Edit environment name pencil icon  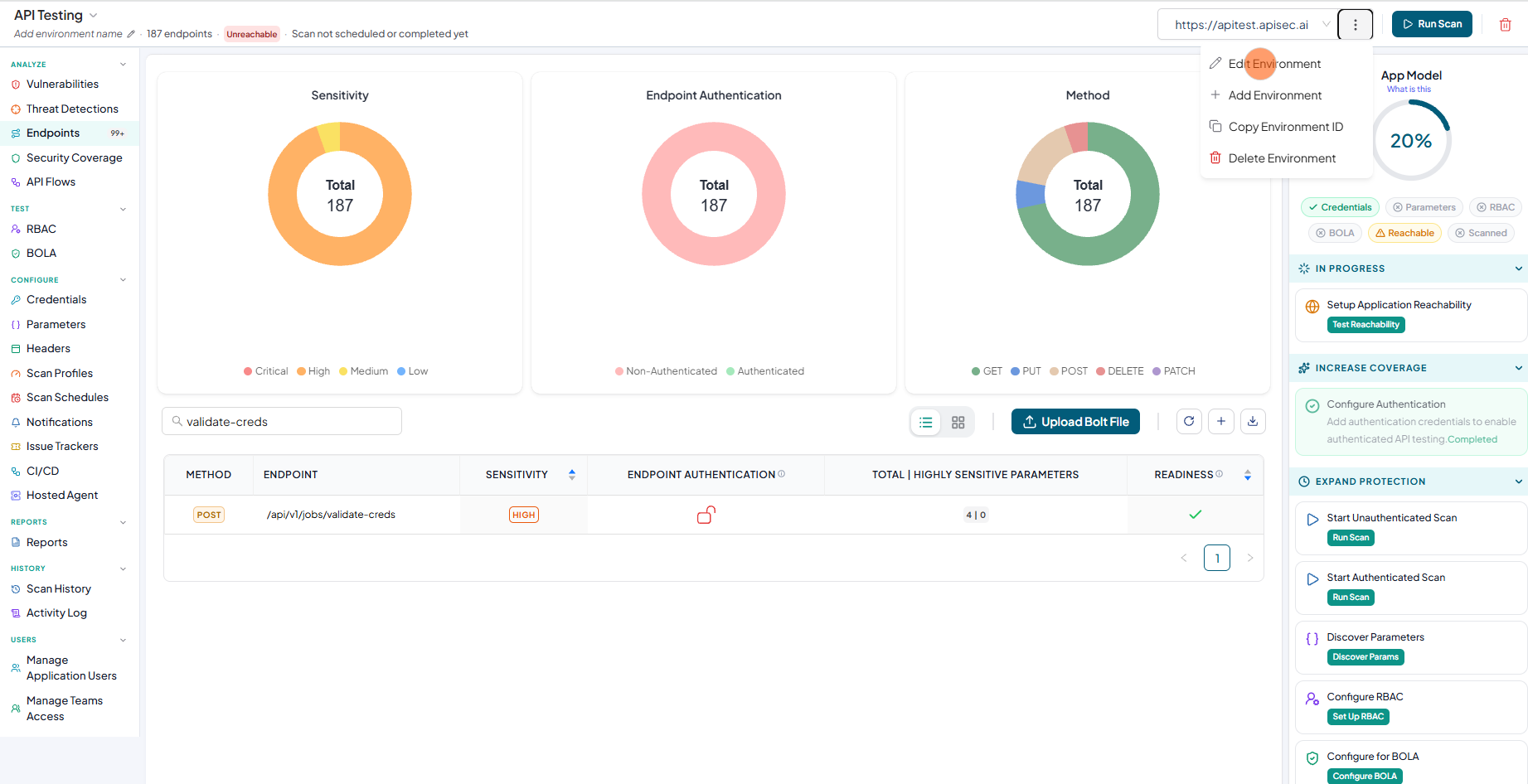[131, 34]
